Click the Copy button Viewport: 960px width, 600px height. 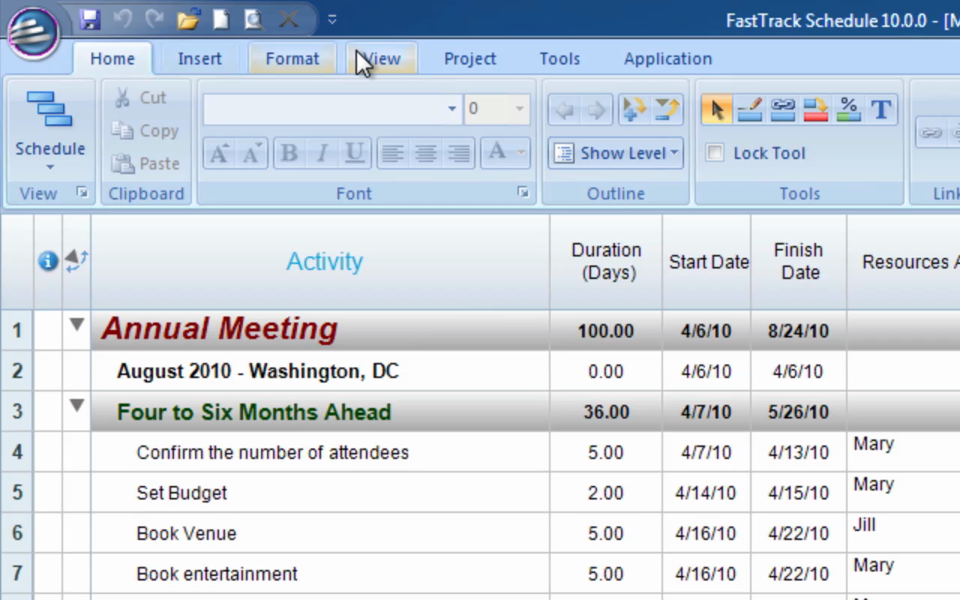coord(146,131)
